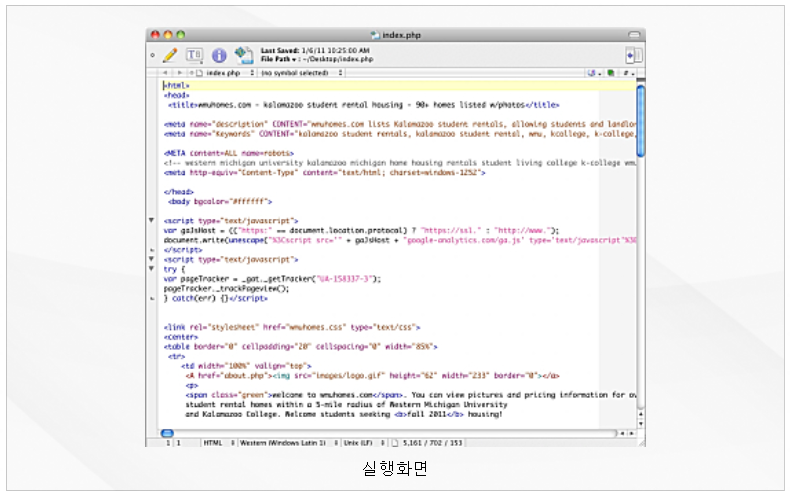Viewport: 790px width, 495px height.
Task: Click the 5,161 / 702 / 153 document statistics
Action: 432,443
